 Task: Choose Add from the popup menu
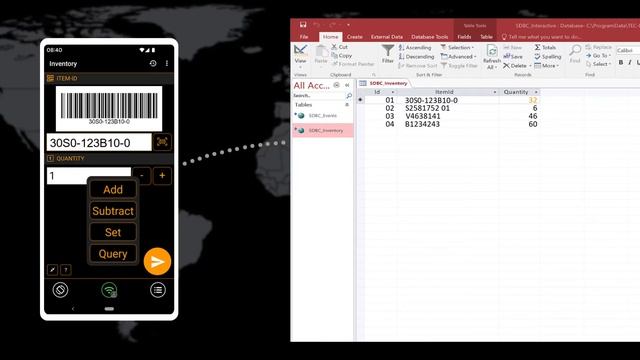113,190
